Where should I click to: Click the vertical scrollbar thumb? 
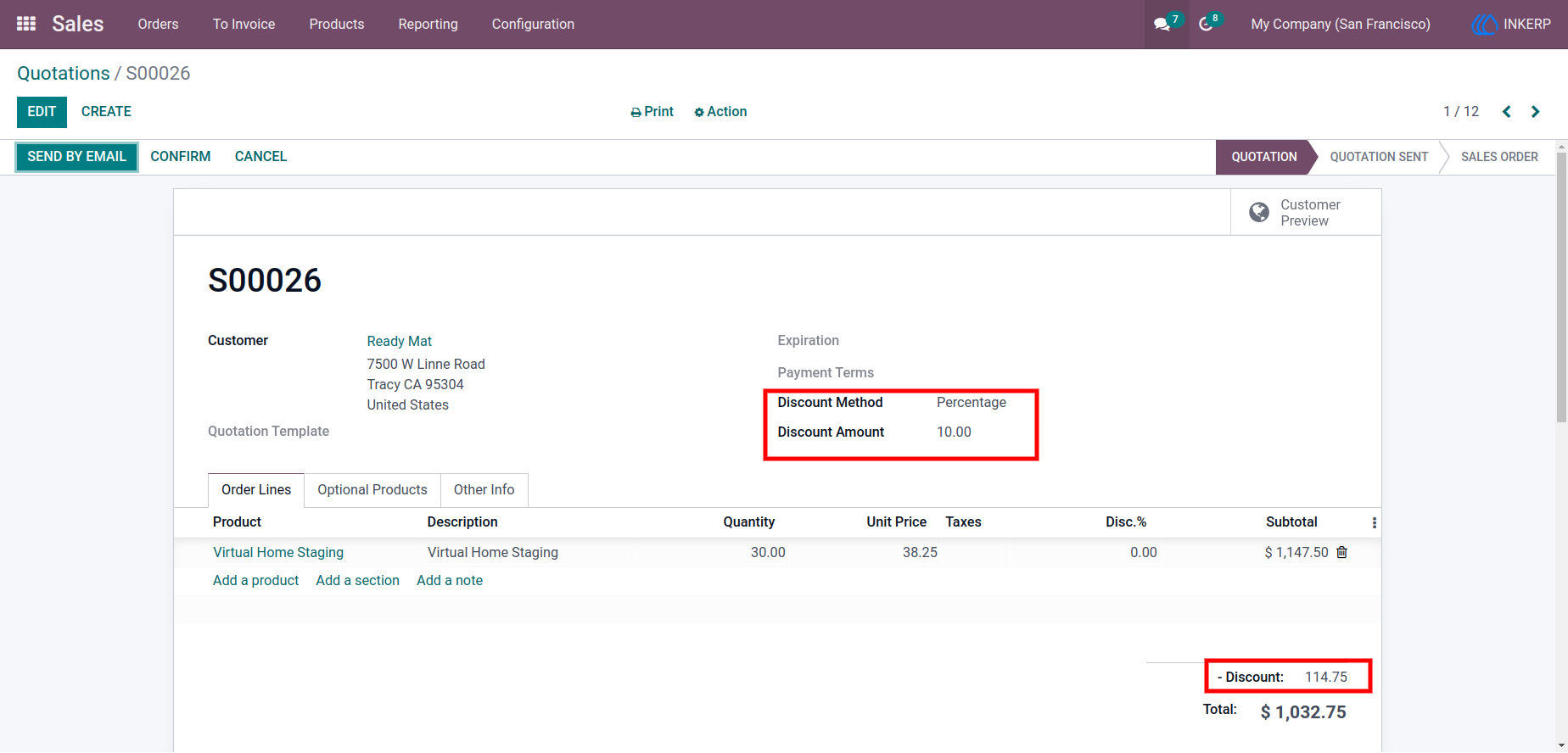pos(1561,287)
